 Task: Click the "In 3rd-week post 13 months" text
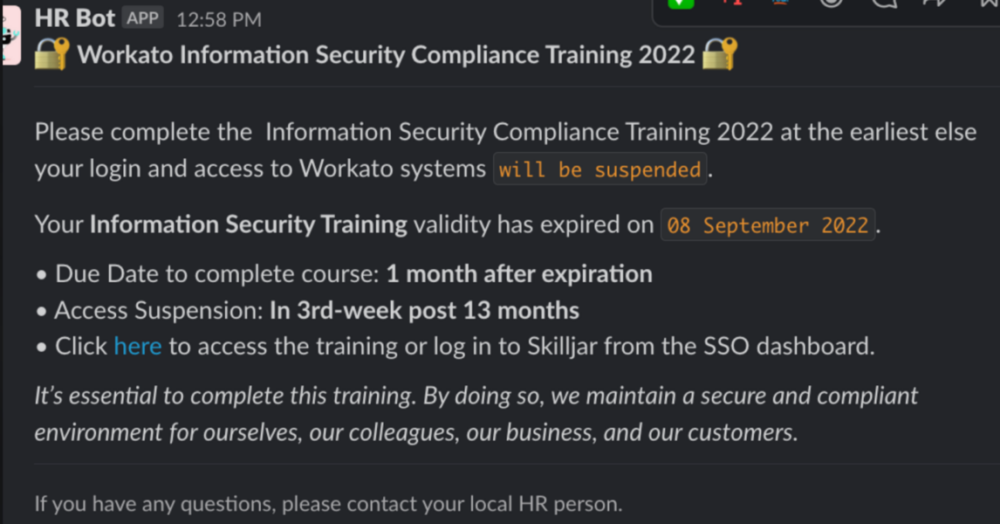(424, 310)
